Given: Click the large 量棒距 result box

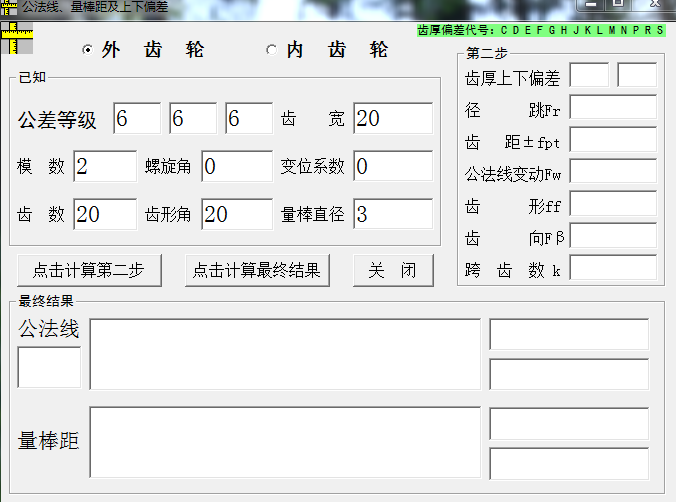Looking at the screenshot, I should pos(285,442).
